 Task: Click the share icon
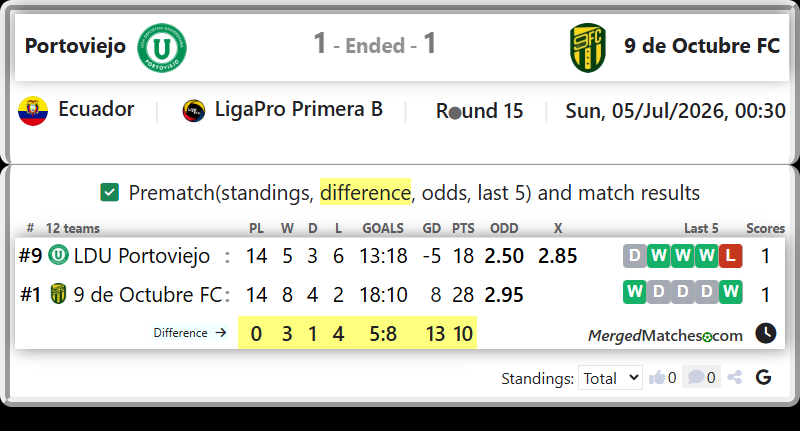[735, 377]
